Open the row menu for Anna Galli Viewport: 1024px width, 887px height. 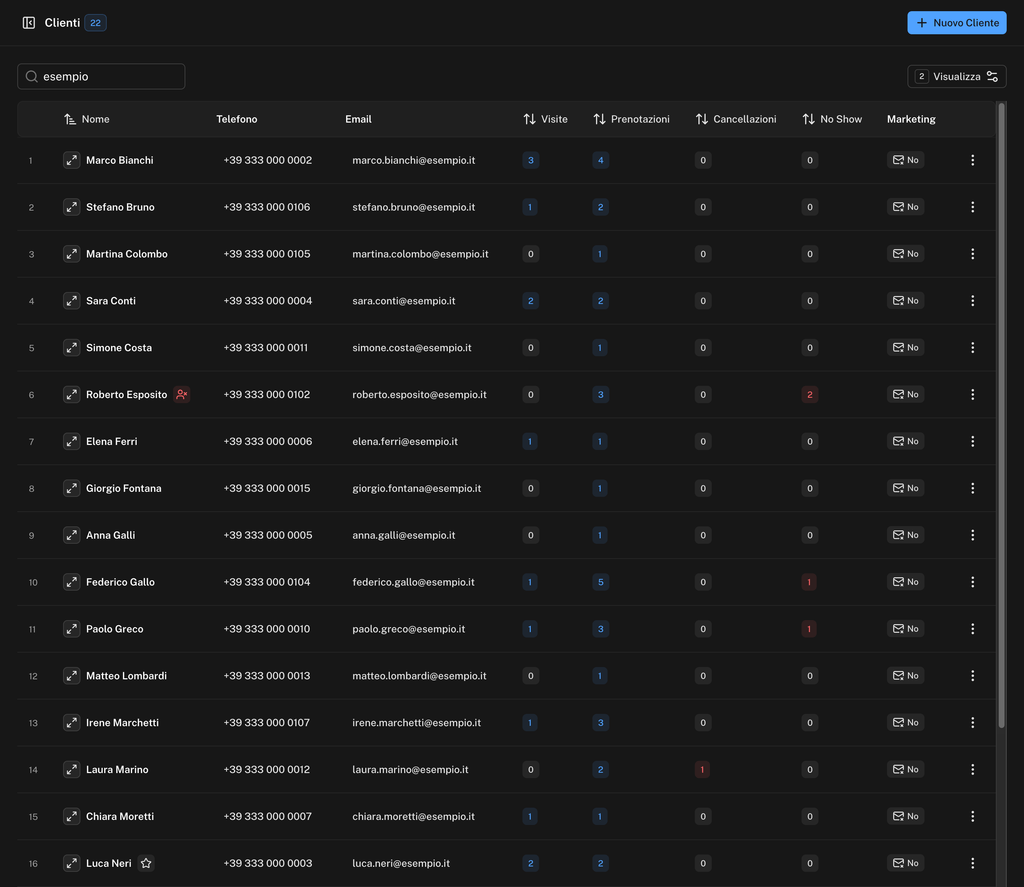tap(972, 535)
